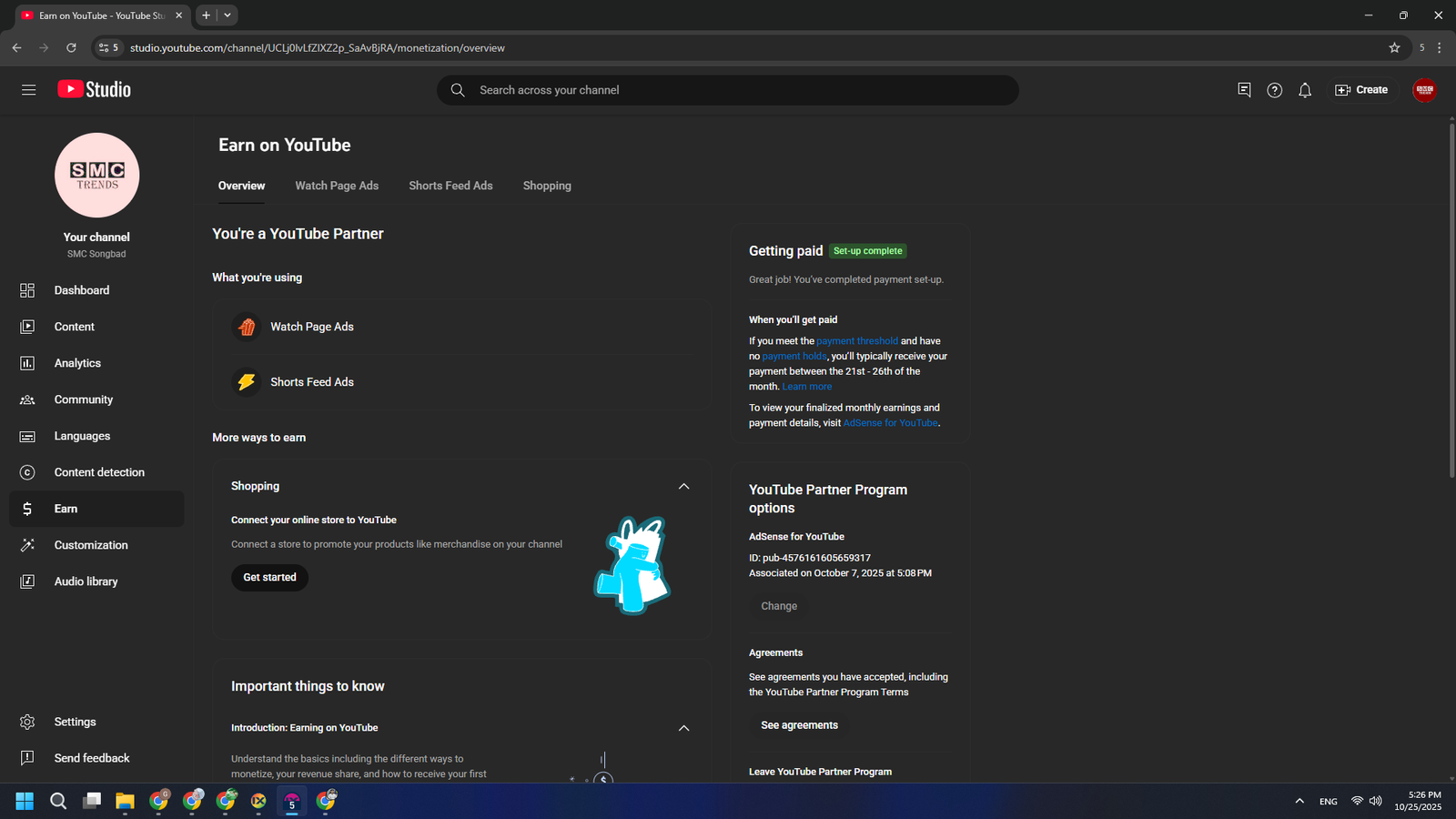Go back in the browser
The width and height of the screenshot is (1456, 819).
16,47
